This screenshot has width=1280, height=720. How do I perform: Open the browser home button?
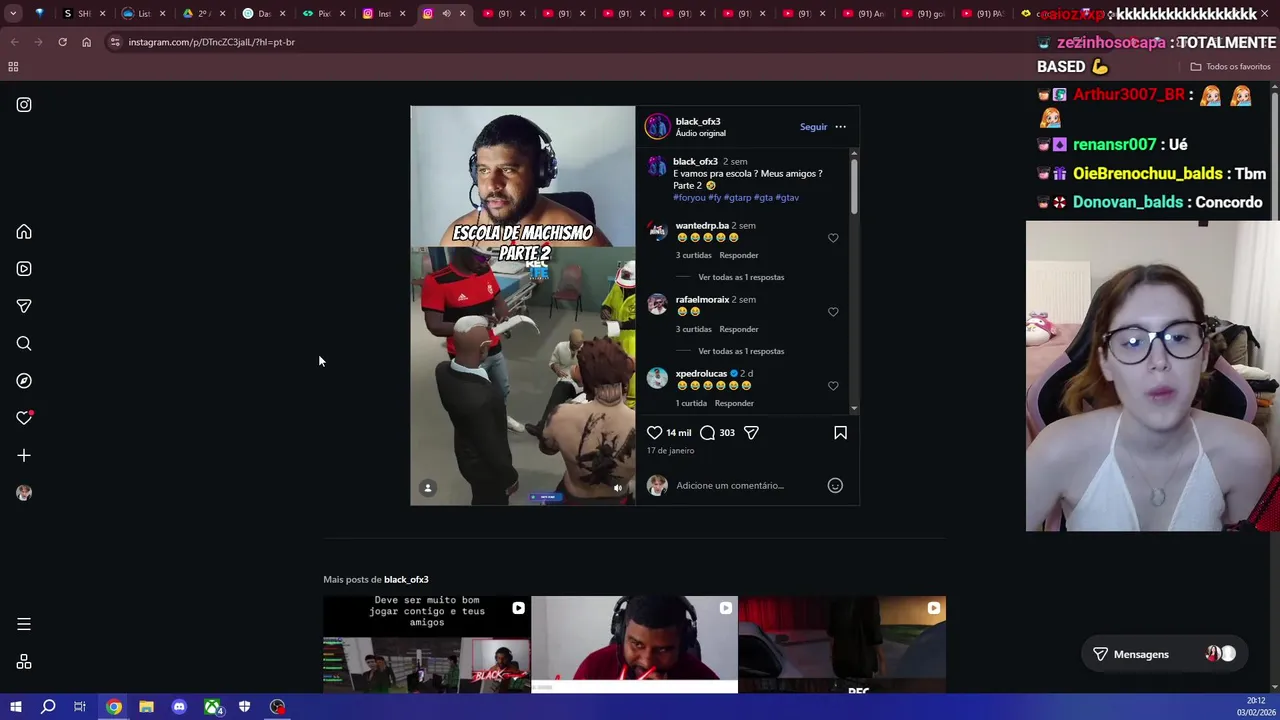click(x=86, y=42)
